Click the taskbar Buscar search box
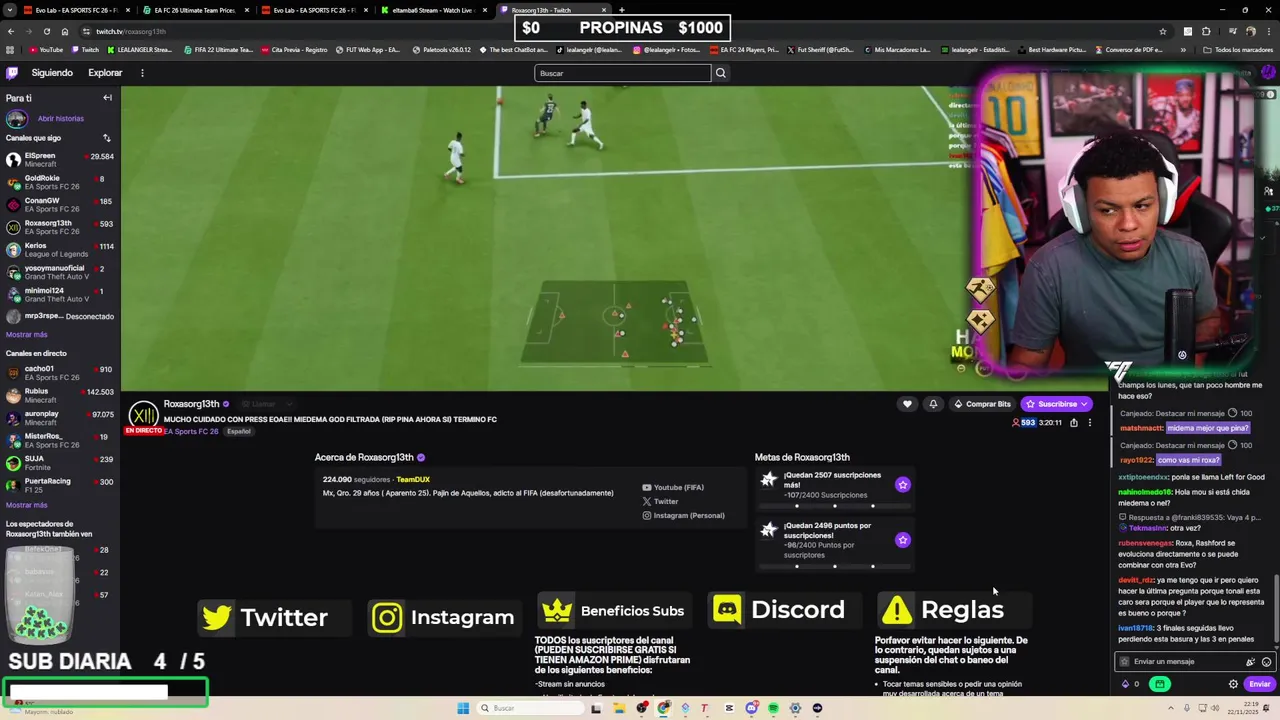This screenshot has width=1280, height=720. point(528,708)
